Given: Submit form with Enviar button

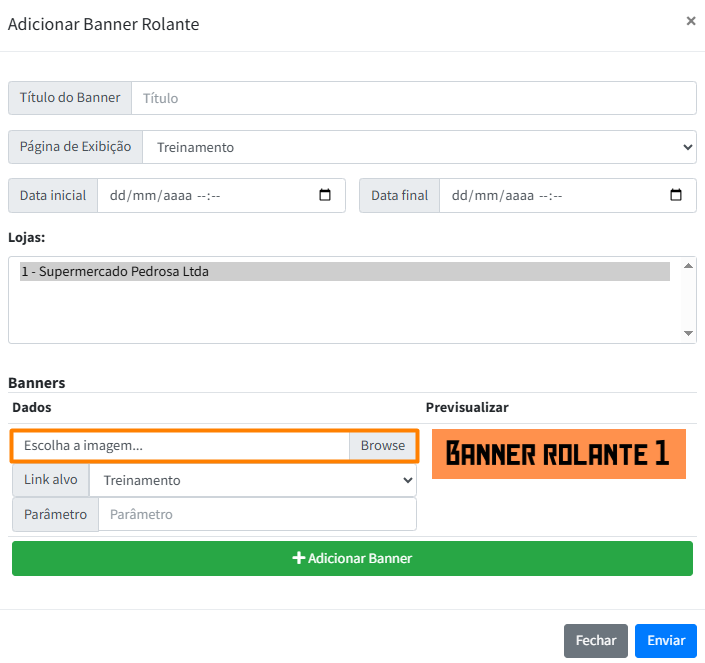Looking at the screenshot, I should click(665, 641).
